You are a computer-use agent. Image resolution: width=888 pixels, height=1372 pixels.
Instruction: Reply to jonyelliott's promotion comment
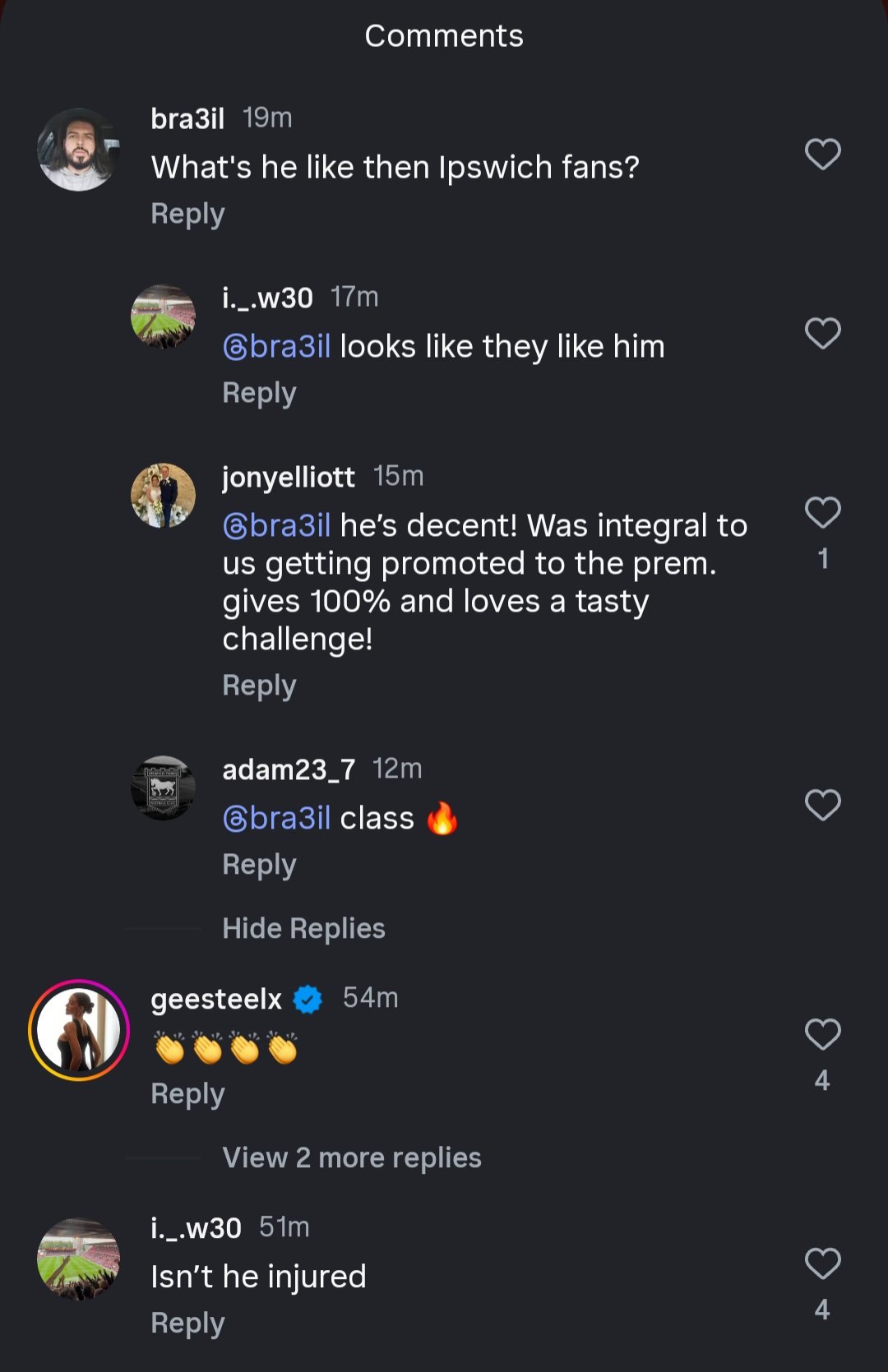click(x=259, y=686)
